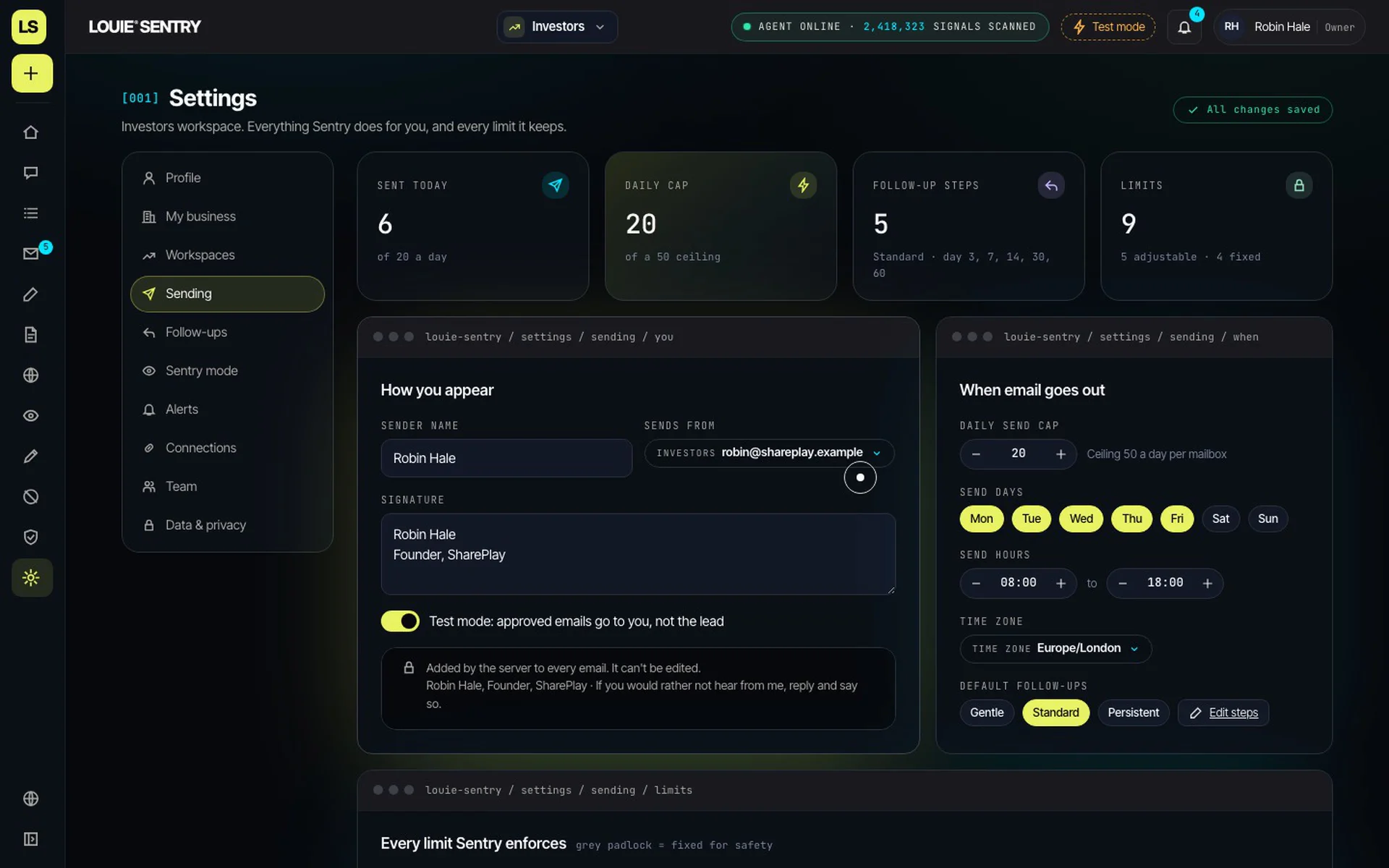This screenshot has height=868, width=1389.
Task: Enable Sun send day
Action: click(x=1267, y=519)
